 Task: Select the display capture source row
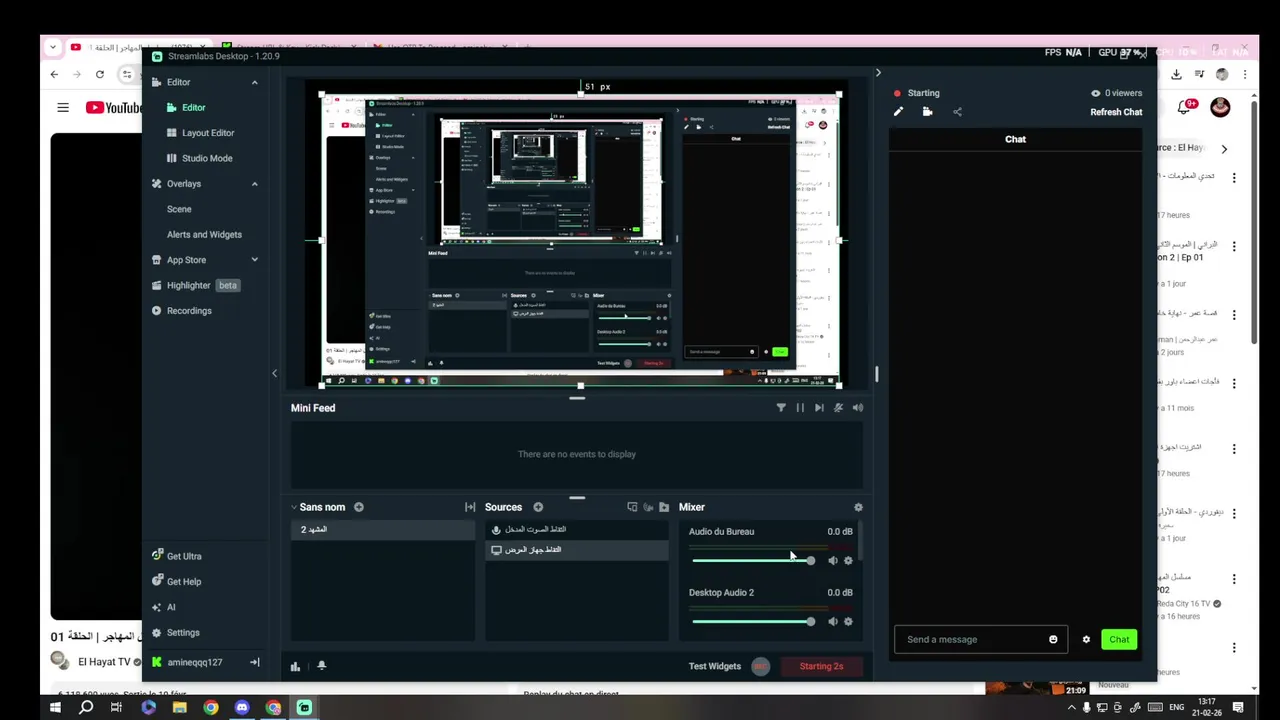tap(577, 550)
